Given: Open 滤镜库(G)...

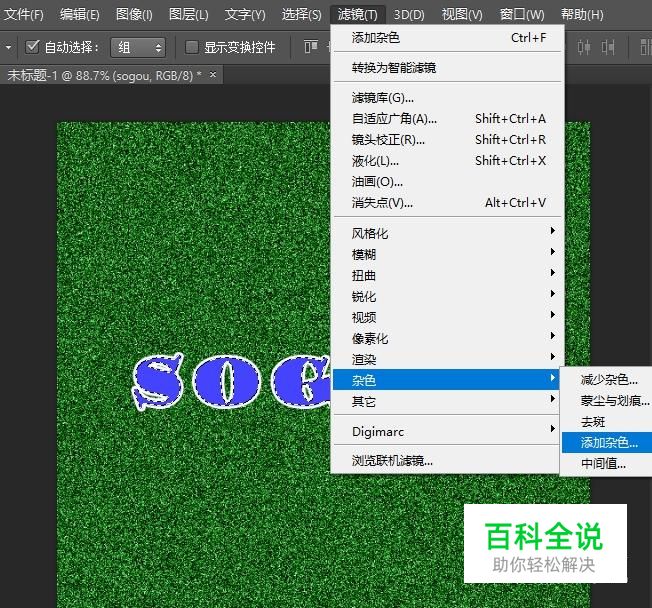Looking at the screenshot, I should (447, 98).
